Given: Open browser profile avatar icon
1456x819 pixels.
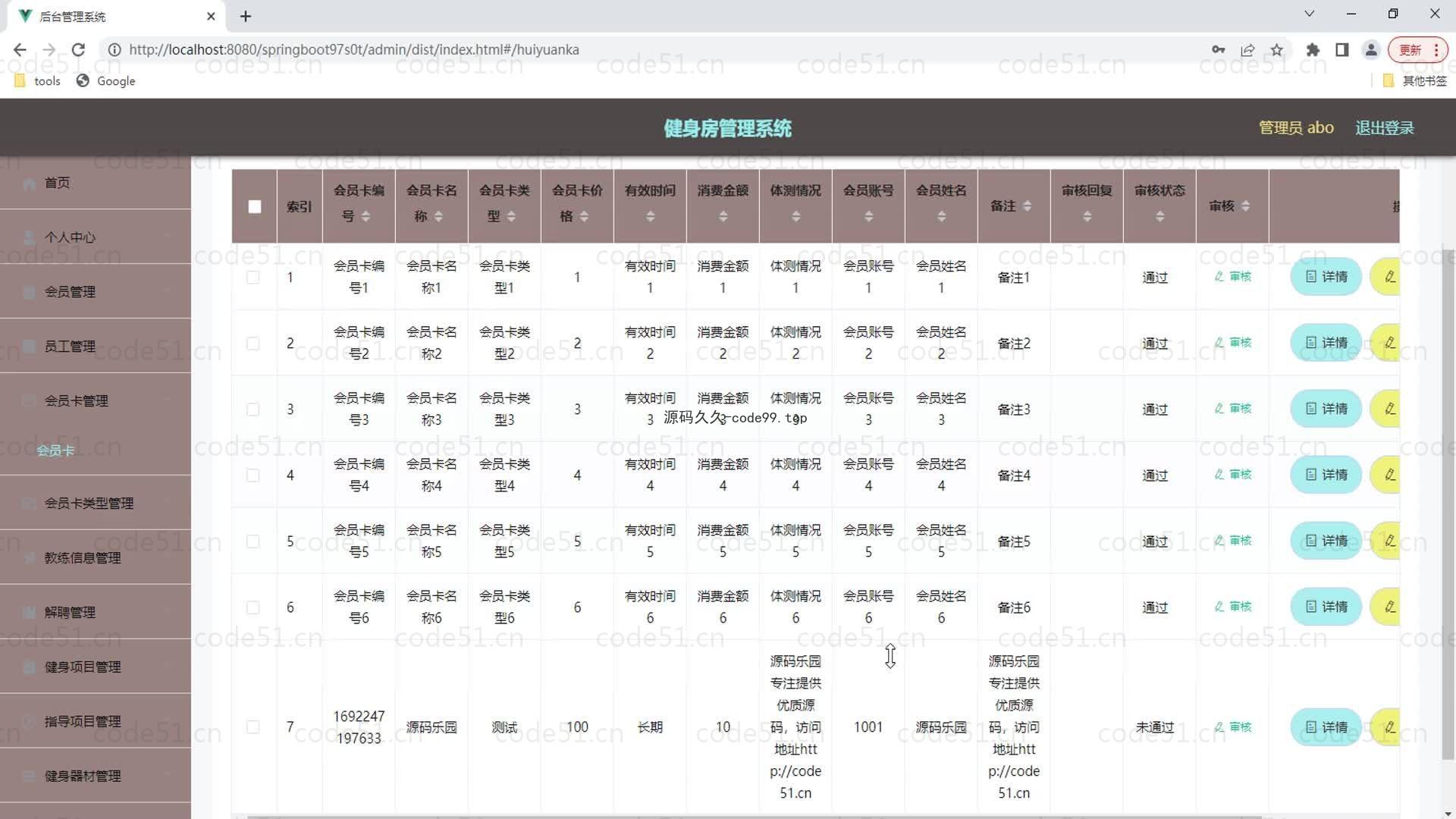Looking at the screenshot, I should point(1371,50).
